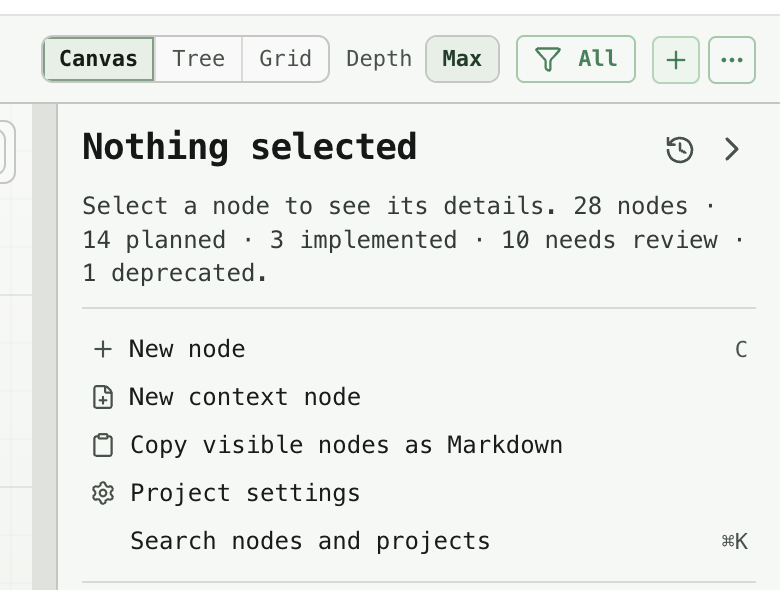
Task: Collapse the details panel with the chevron
Action: [x=732, y=149]
